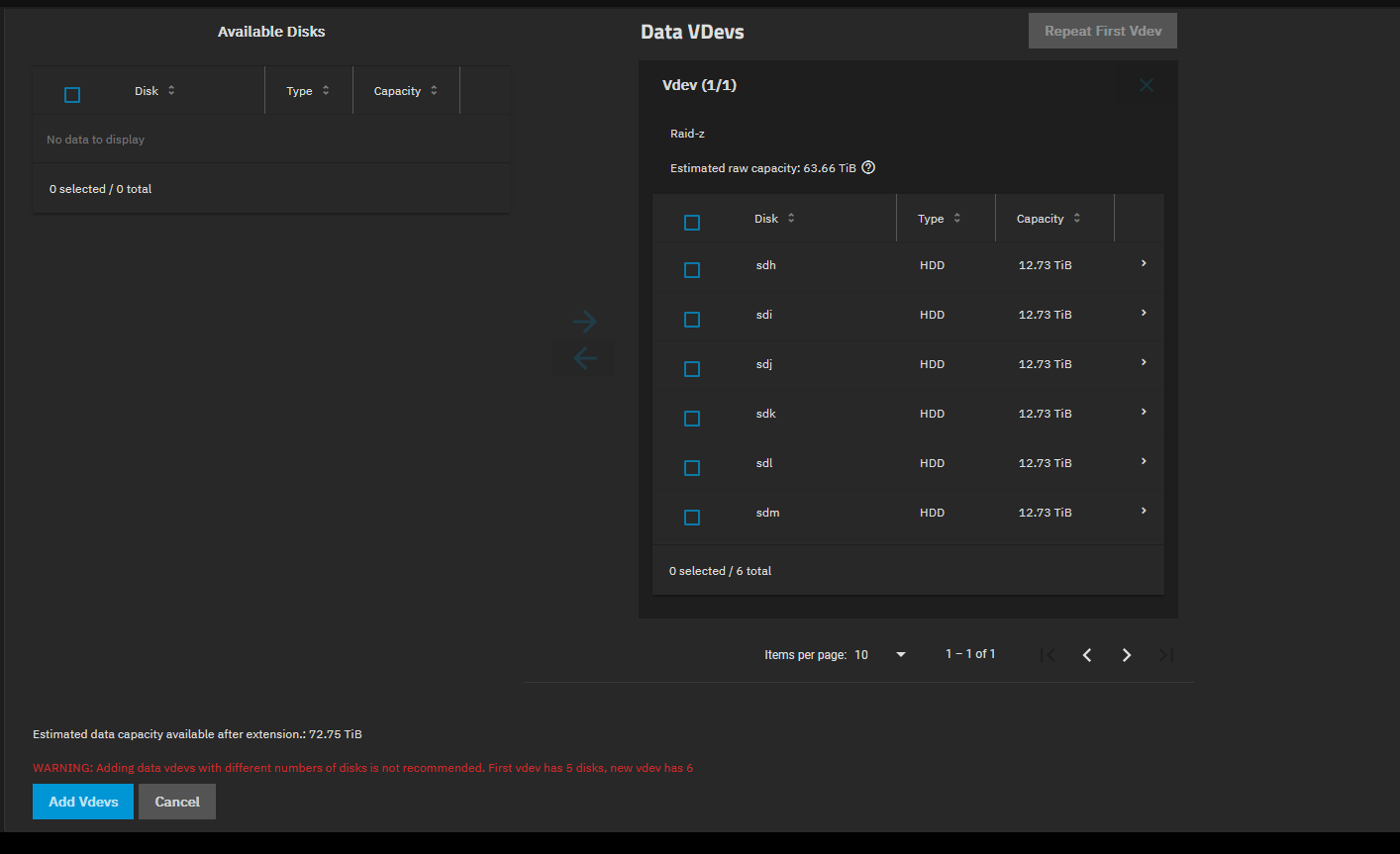
Task: Click the left arrow to remove disks from vdev
Action: coord(584,358)
